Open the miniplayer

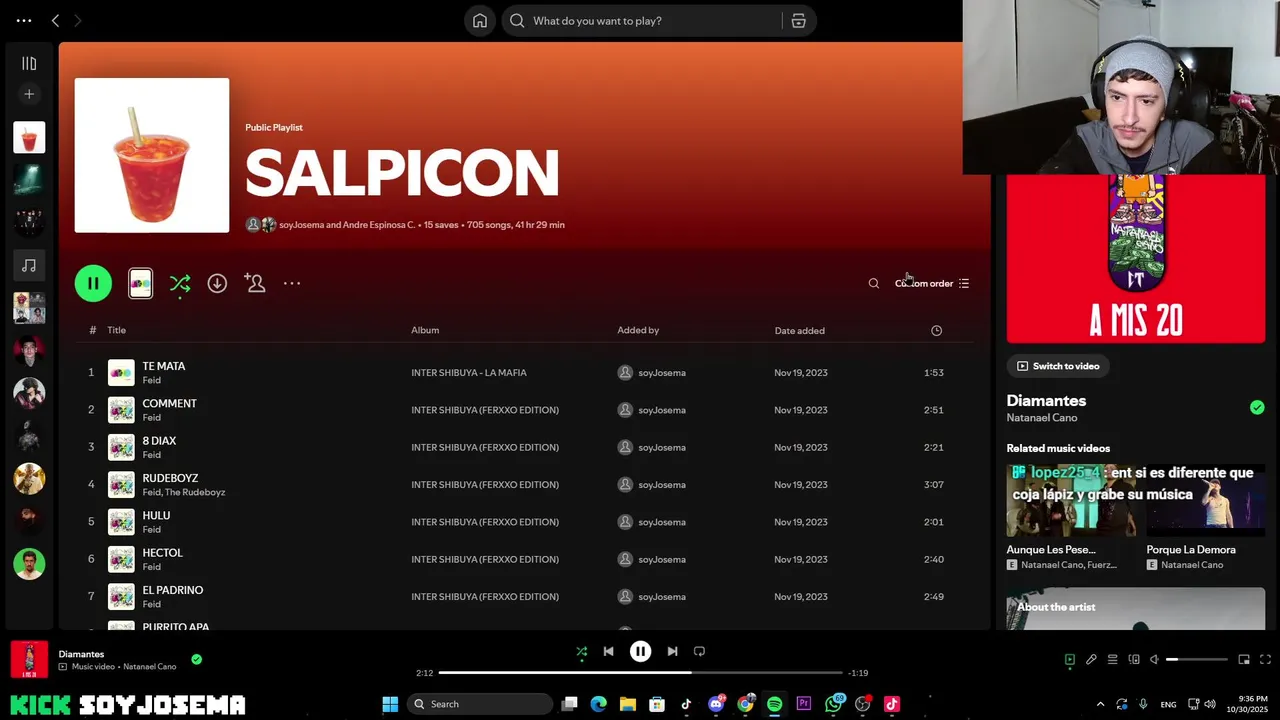click(x=1244, y=660)
